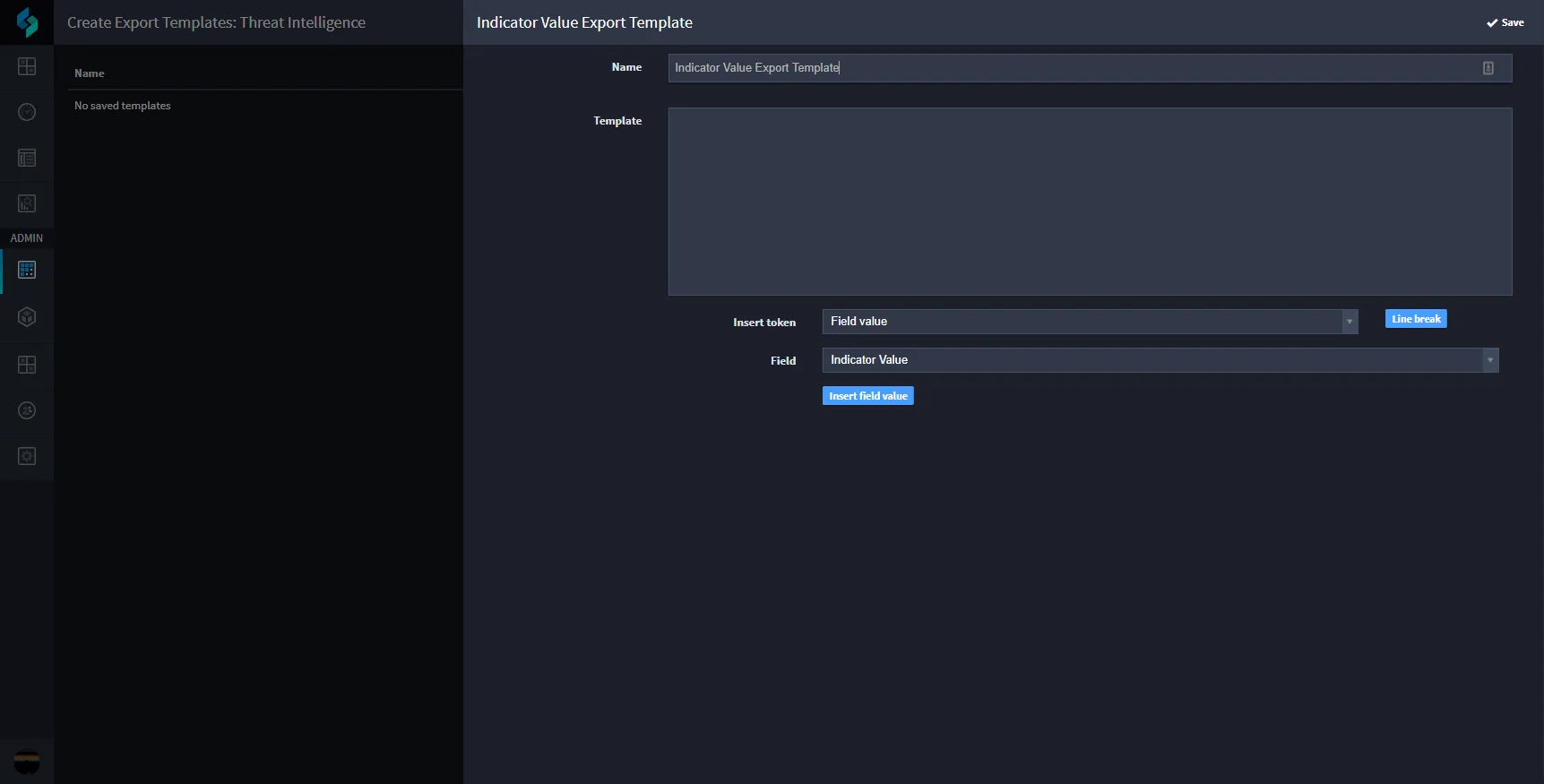This screenshot has height=784, width=1544.
Task: Open the report search sidebar icon
Action: coord(27,203)
